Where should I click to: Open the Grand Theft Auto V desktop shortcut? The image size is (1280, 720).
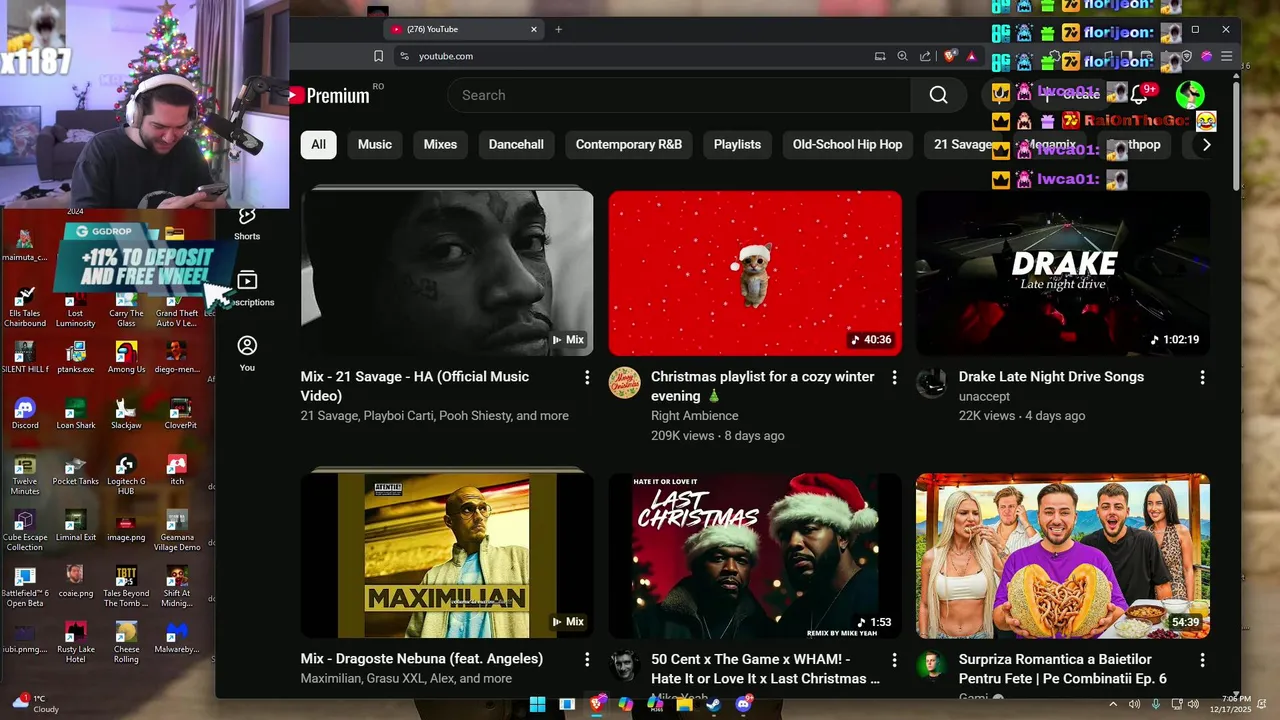pos(176,309)
